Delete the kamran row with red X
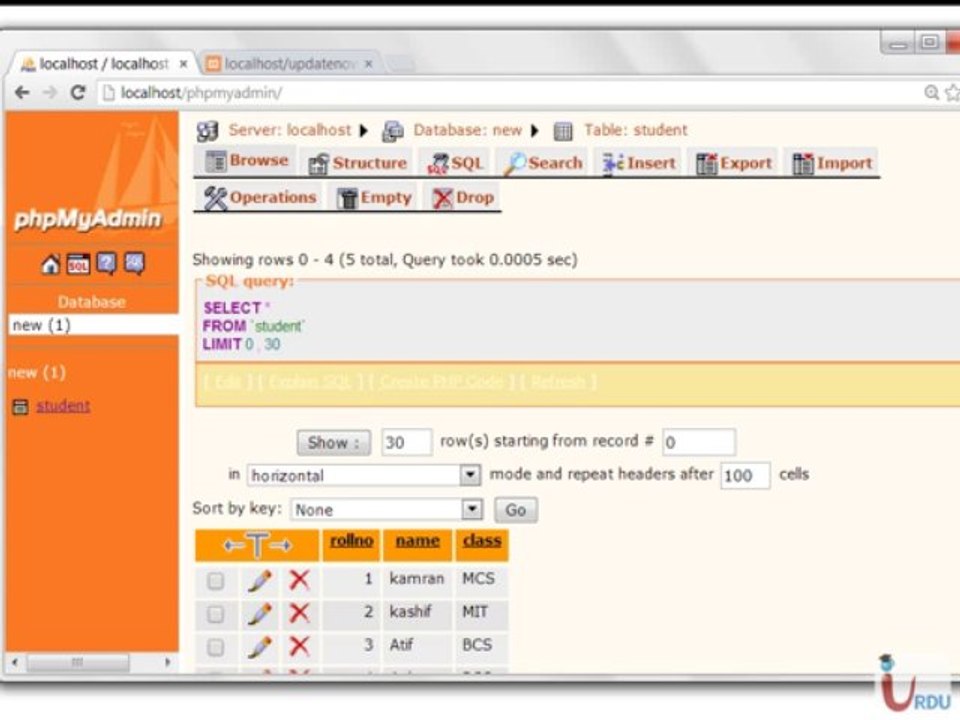960x720 pixels. coord(299,579)
